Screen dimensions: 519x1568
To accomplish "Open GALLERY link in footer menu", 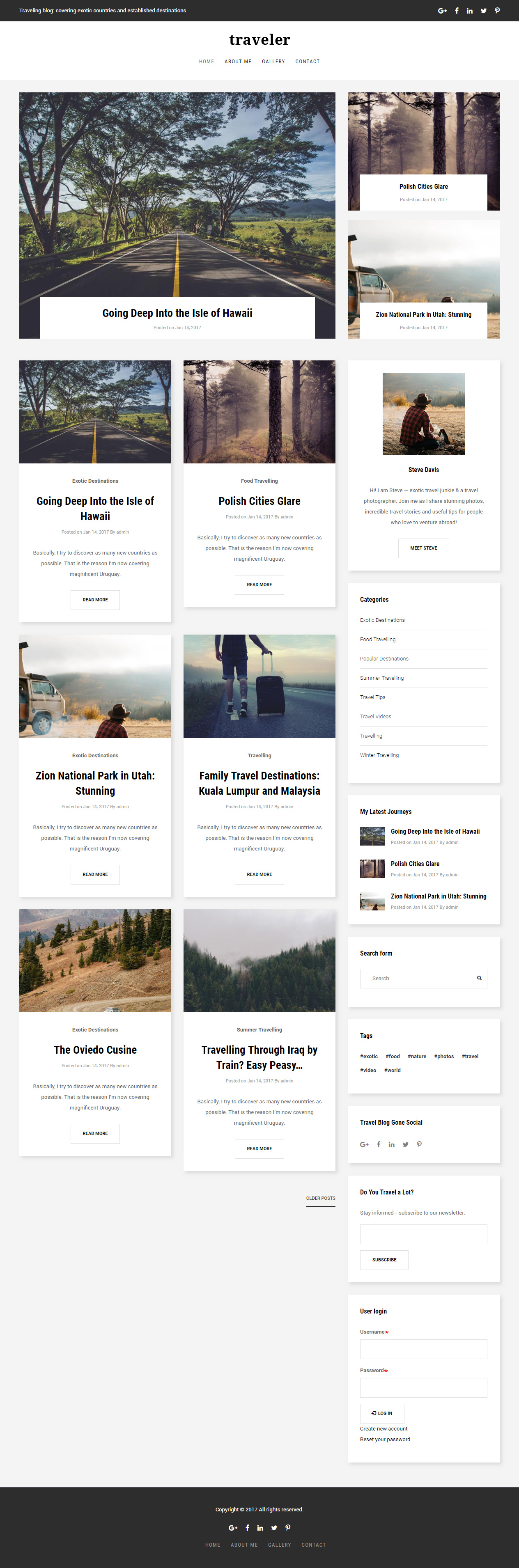I will (280, 1545).
